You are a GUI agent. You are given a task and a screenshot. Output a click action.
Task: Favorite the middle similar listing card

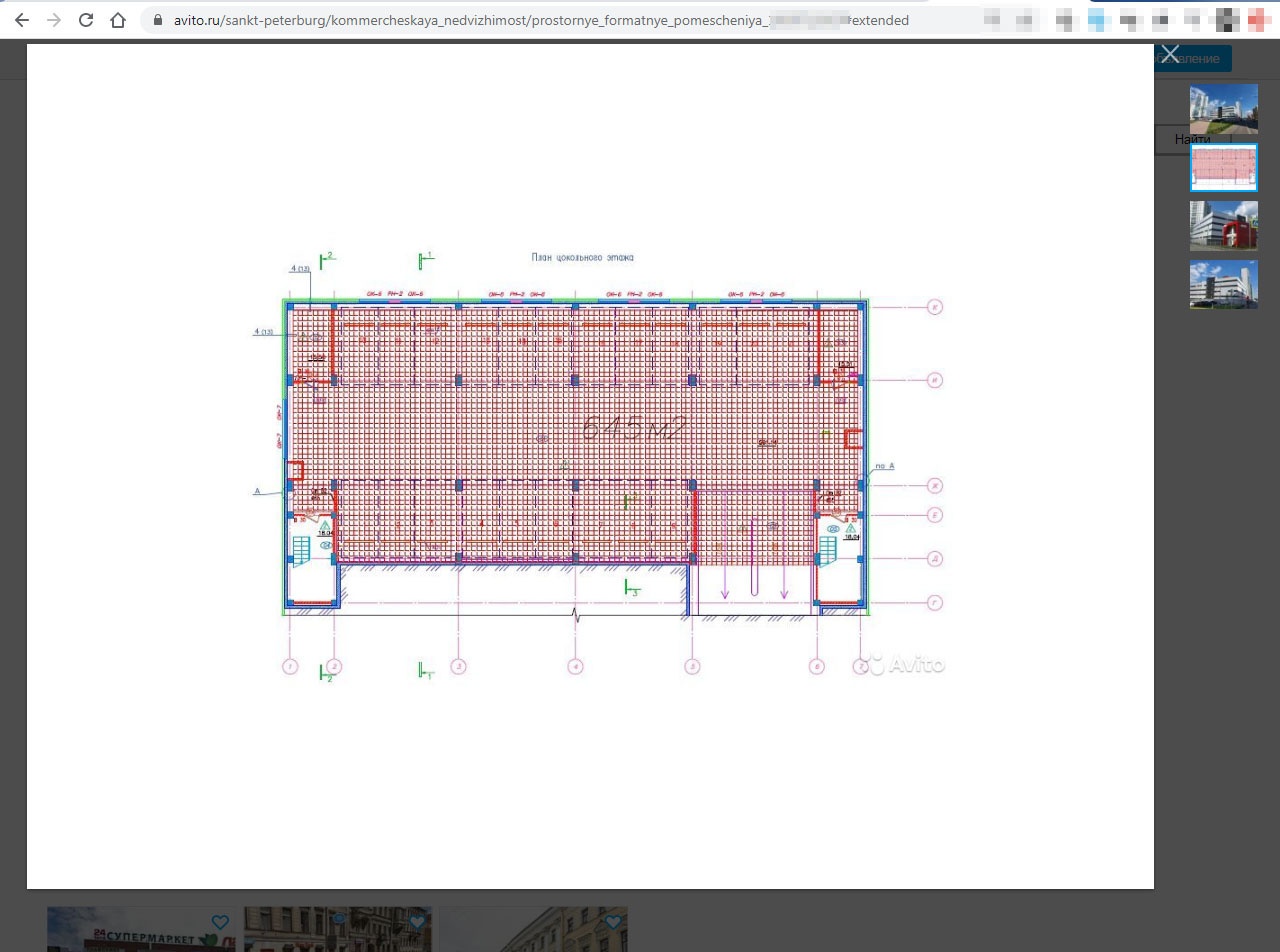[418, 922]
